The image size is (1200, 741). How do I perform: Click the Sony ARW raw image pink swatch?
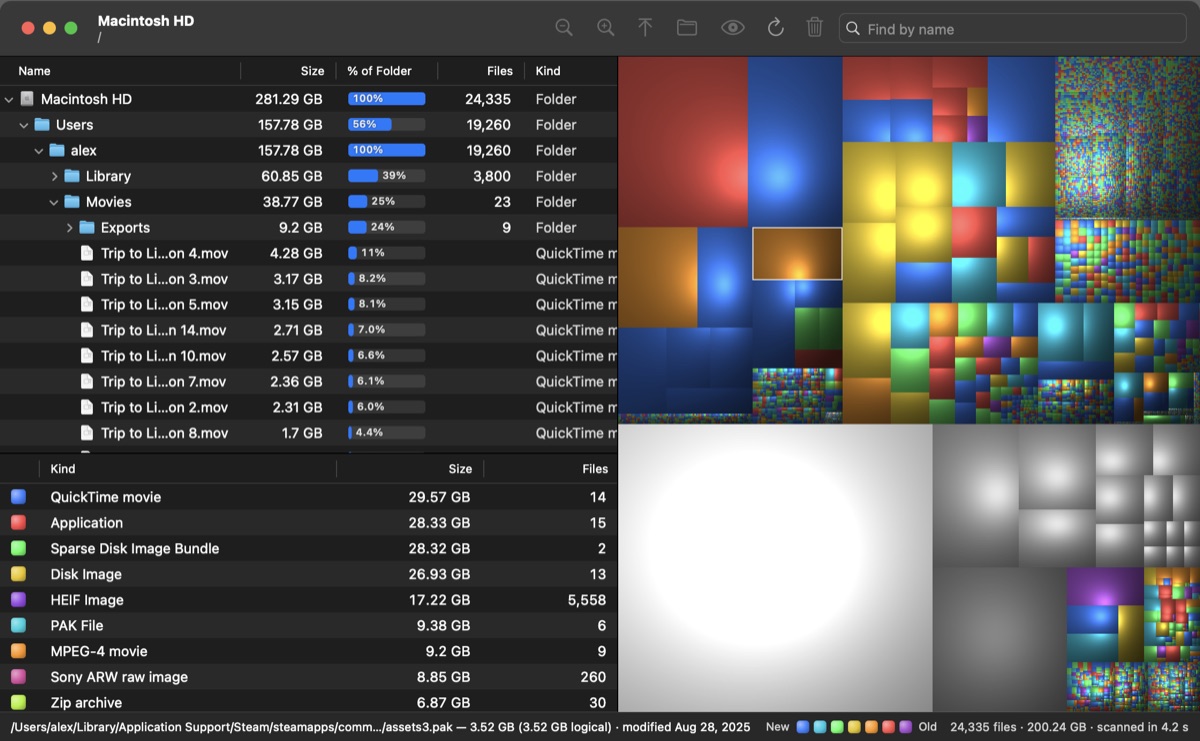click(x=18, y=677)
